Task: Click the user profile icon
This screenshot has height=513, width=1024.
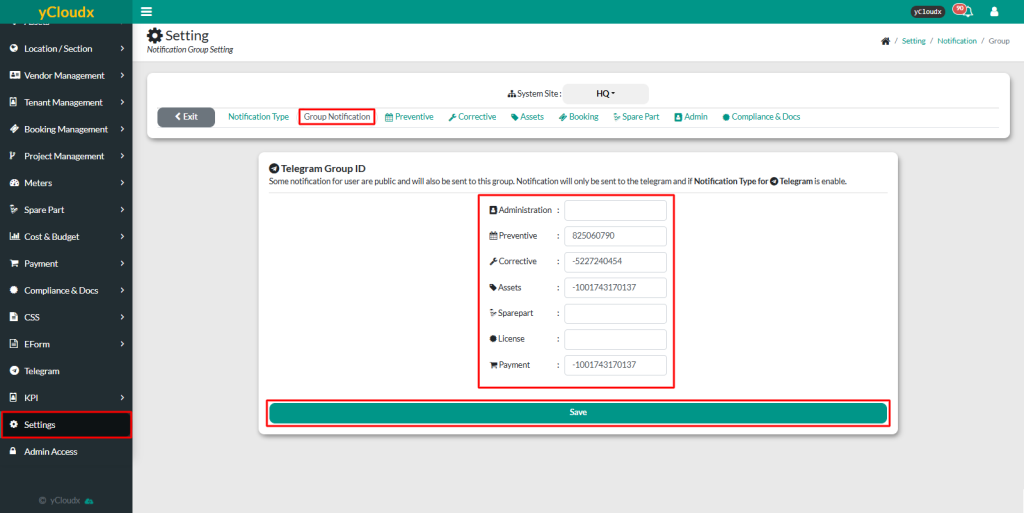Action: [994, 12]
